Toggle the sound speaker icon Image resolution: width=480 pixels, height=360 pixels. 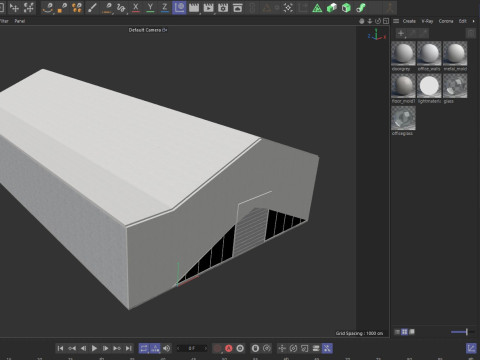(x=166, y=348)
